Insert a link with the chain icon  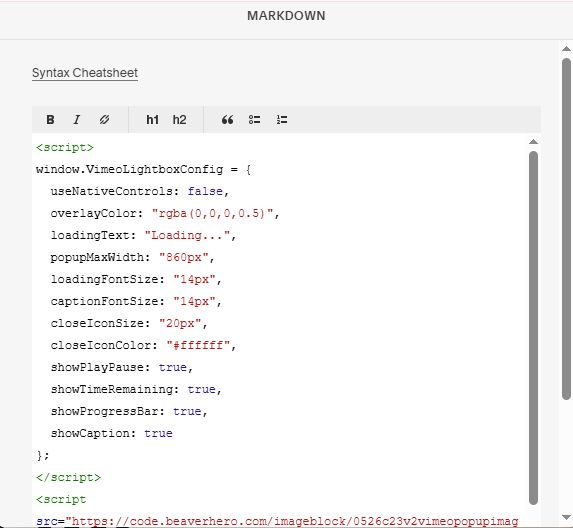(104, 119)
